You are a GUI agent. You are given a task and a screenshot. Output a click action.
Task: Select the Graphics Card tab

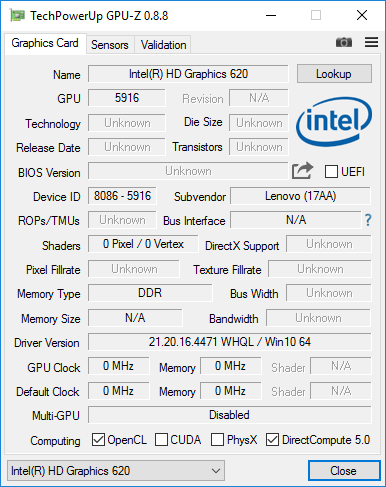(45, 43)
